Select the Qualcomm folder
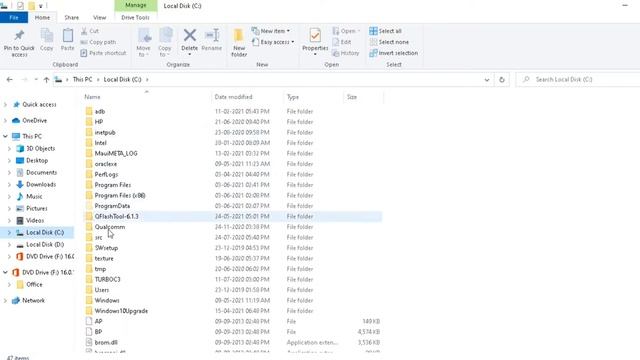The width and height of the screenshot is (640, 360). pyautogui.click(x=110, y=227)
